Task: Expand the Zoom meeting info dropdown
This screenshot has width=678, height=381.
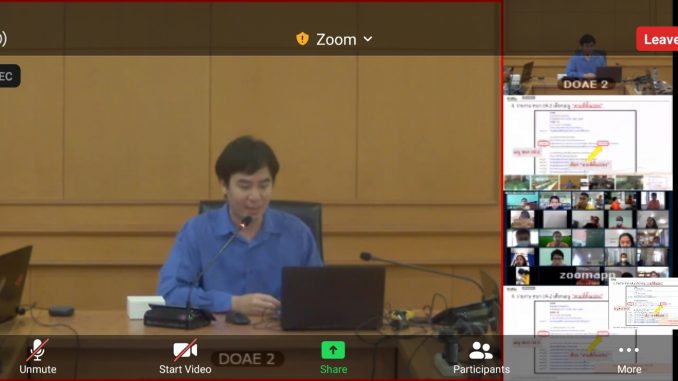Action: click(368, 39)
